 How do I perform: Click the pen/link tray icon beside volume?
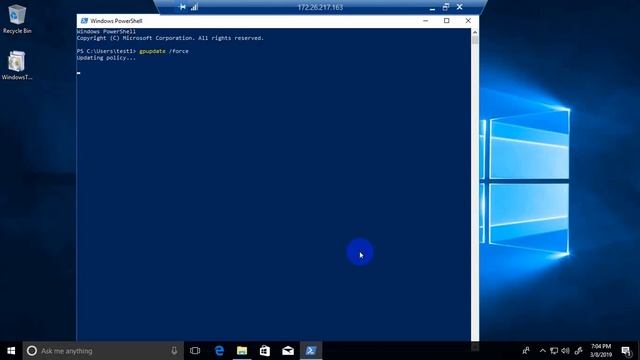[x=578, y=351]
